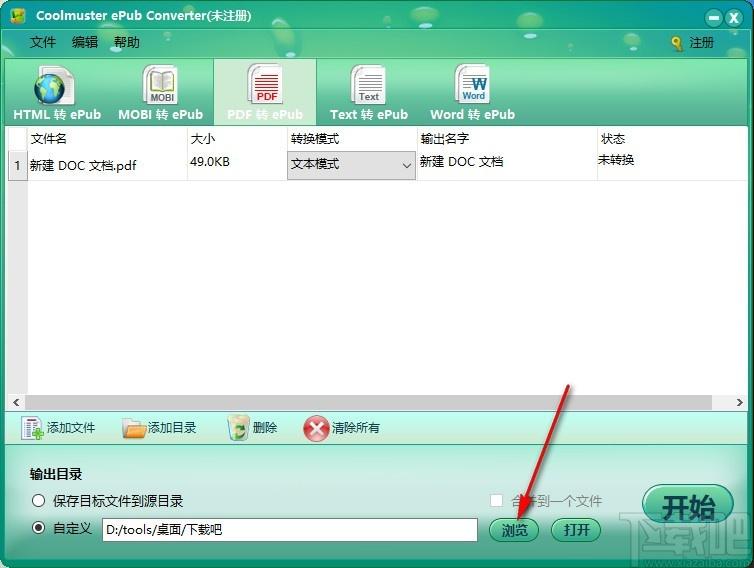This screenshot has width=754, height=568.
Task: Click the 开始 start button
Action: pos(688,506)
